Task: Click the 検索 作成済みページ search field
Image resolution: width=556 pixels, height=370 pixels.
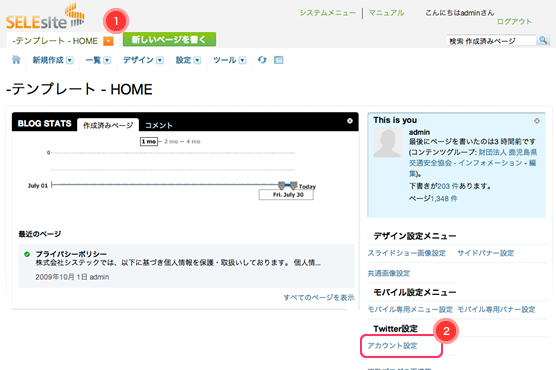Action: (491, 41)
